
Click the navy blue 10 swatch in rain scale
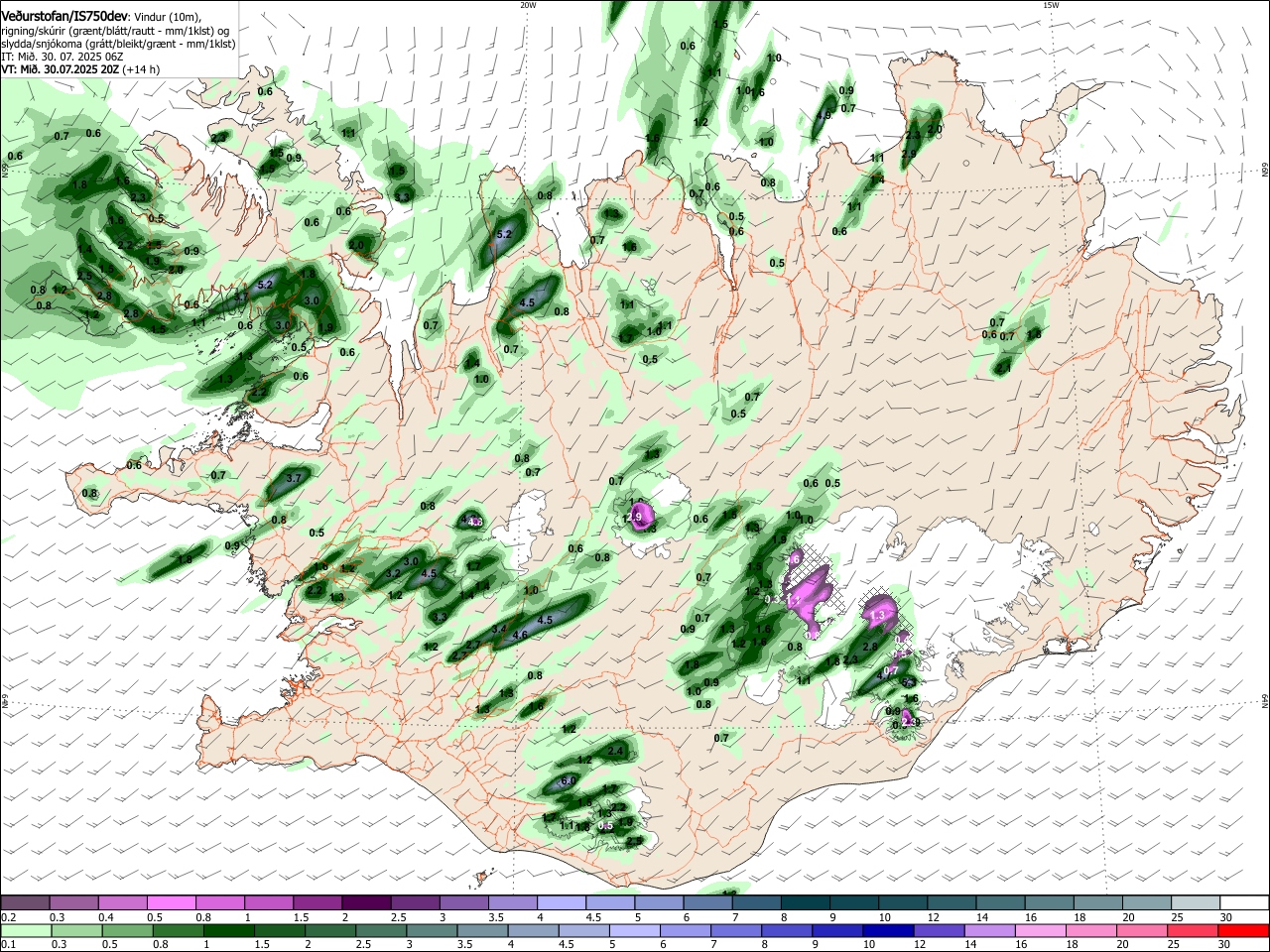[886, 930]
